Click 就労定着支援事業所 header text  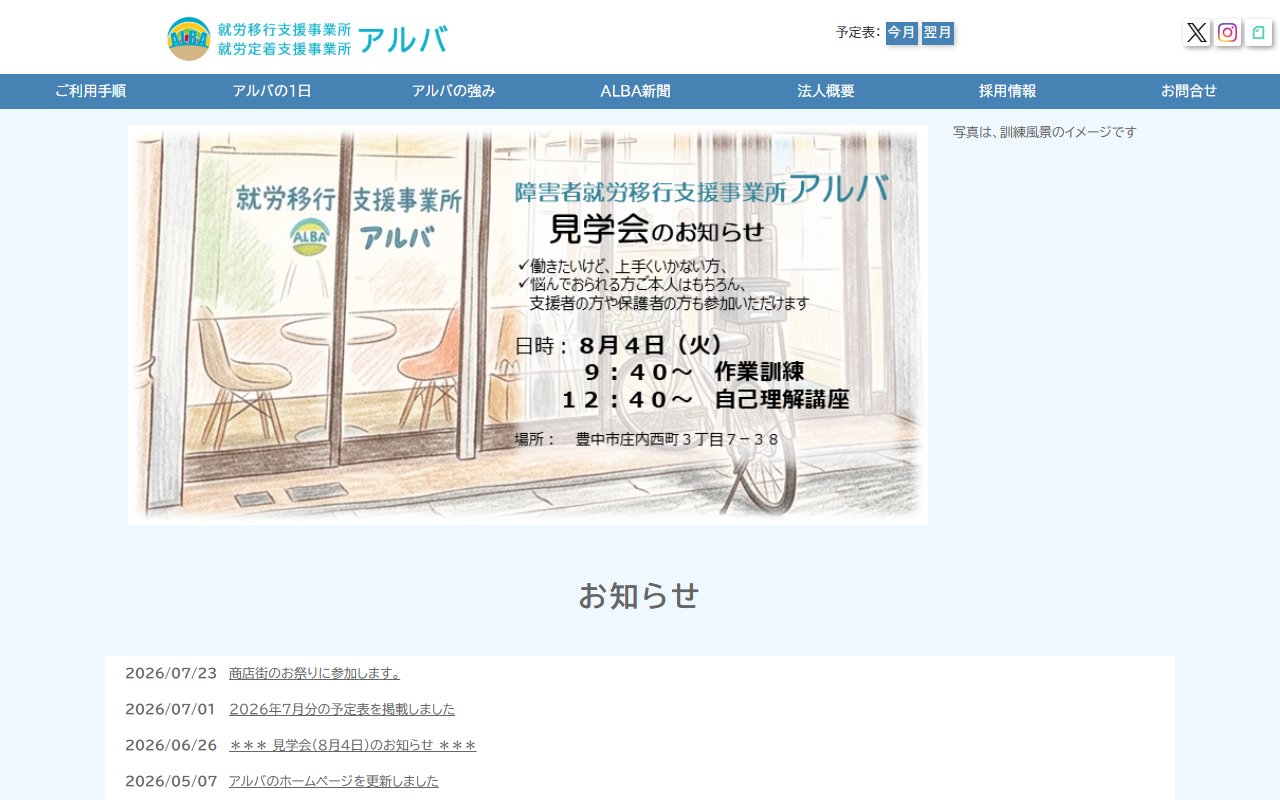tap(284, 48)
